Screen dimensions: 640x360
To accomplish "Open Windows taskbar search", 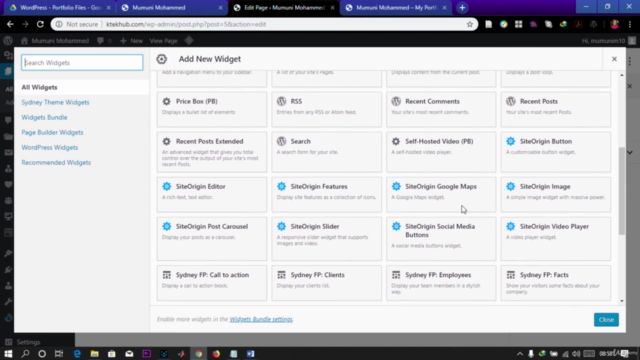I will point(25,353).
